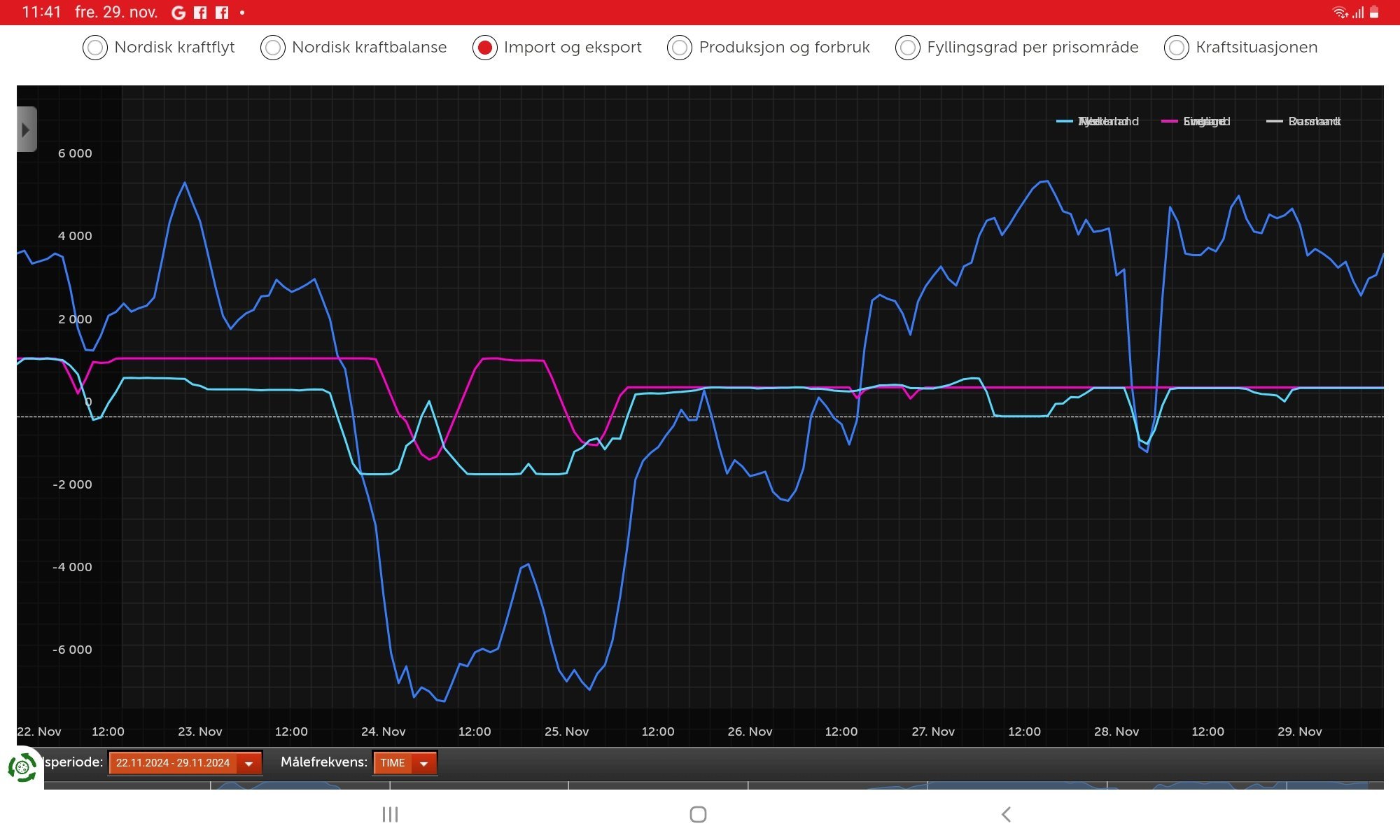Click the -6 000 y-axis label

pos(72,650)
